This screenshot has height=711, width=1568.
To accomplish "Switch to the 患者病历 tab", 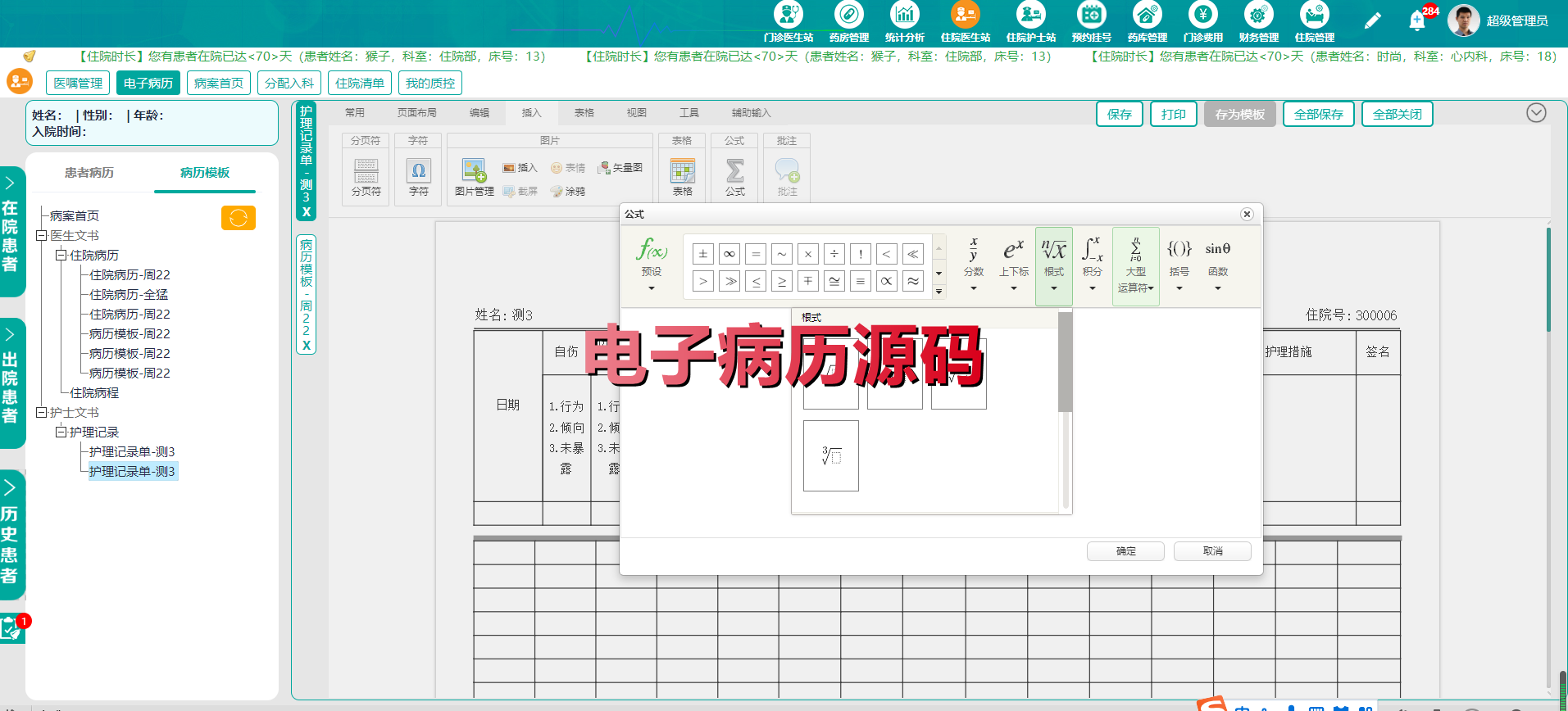I will (x=89, y=173).
